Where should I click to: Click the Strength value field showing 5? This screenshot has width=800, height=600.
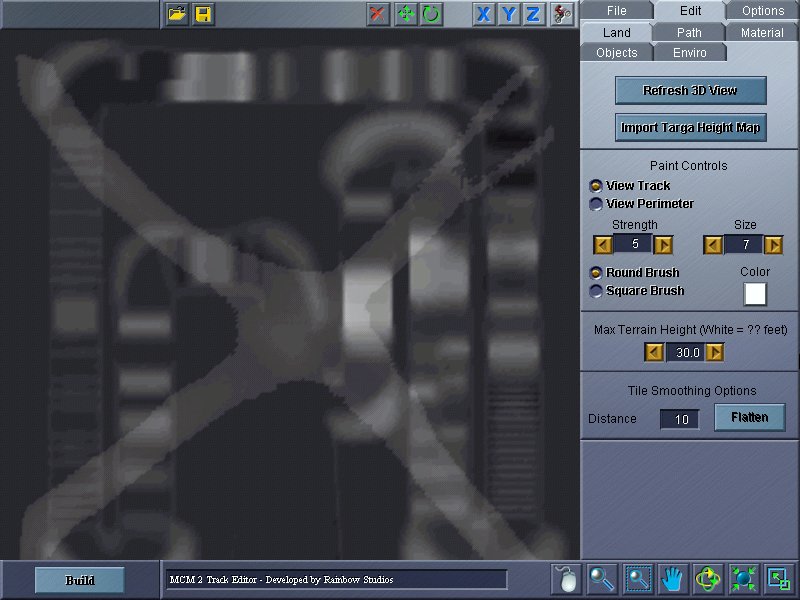tap(633, 244)
